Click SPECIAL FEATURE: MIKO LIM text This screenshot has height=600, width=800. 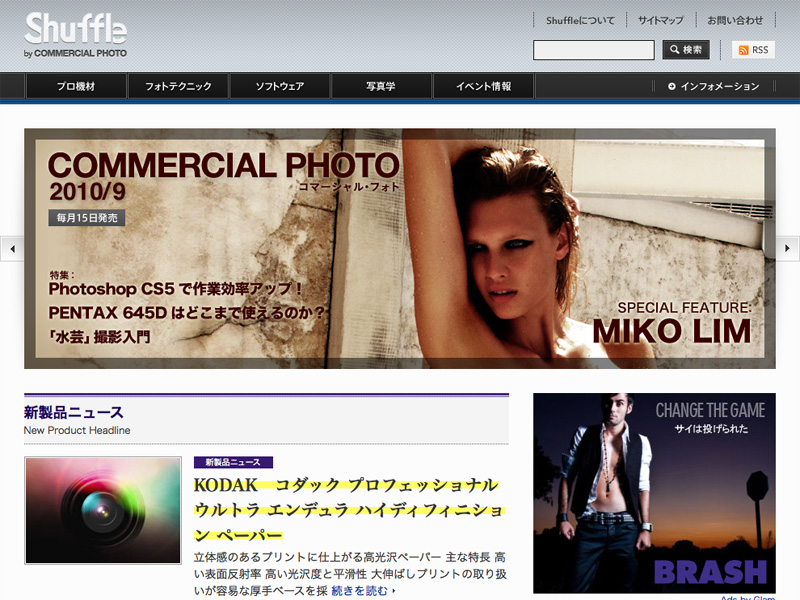point(672,323)
